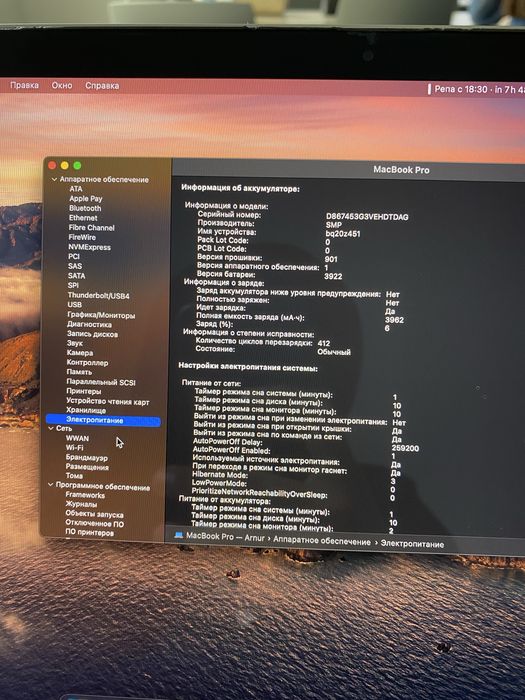Viewport: 525px width, 700px height.
Task: Click the red close window button
Action: point(52,165)
